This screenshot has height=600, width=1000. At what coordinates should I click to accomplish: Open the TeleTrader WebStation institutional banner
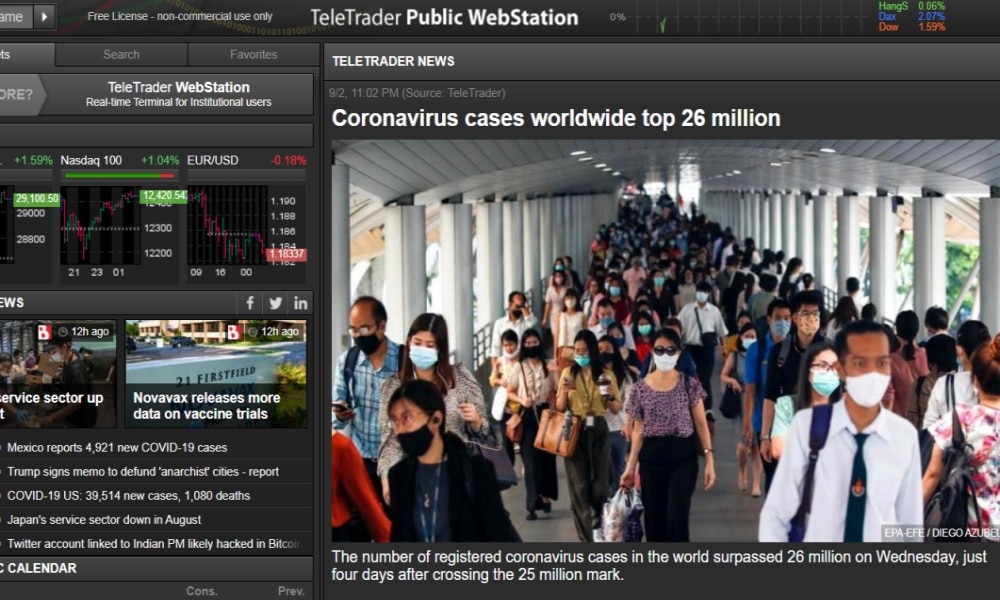tap(177, 94)
